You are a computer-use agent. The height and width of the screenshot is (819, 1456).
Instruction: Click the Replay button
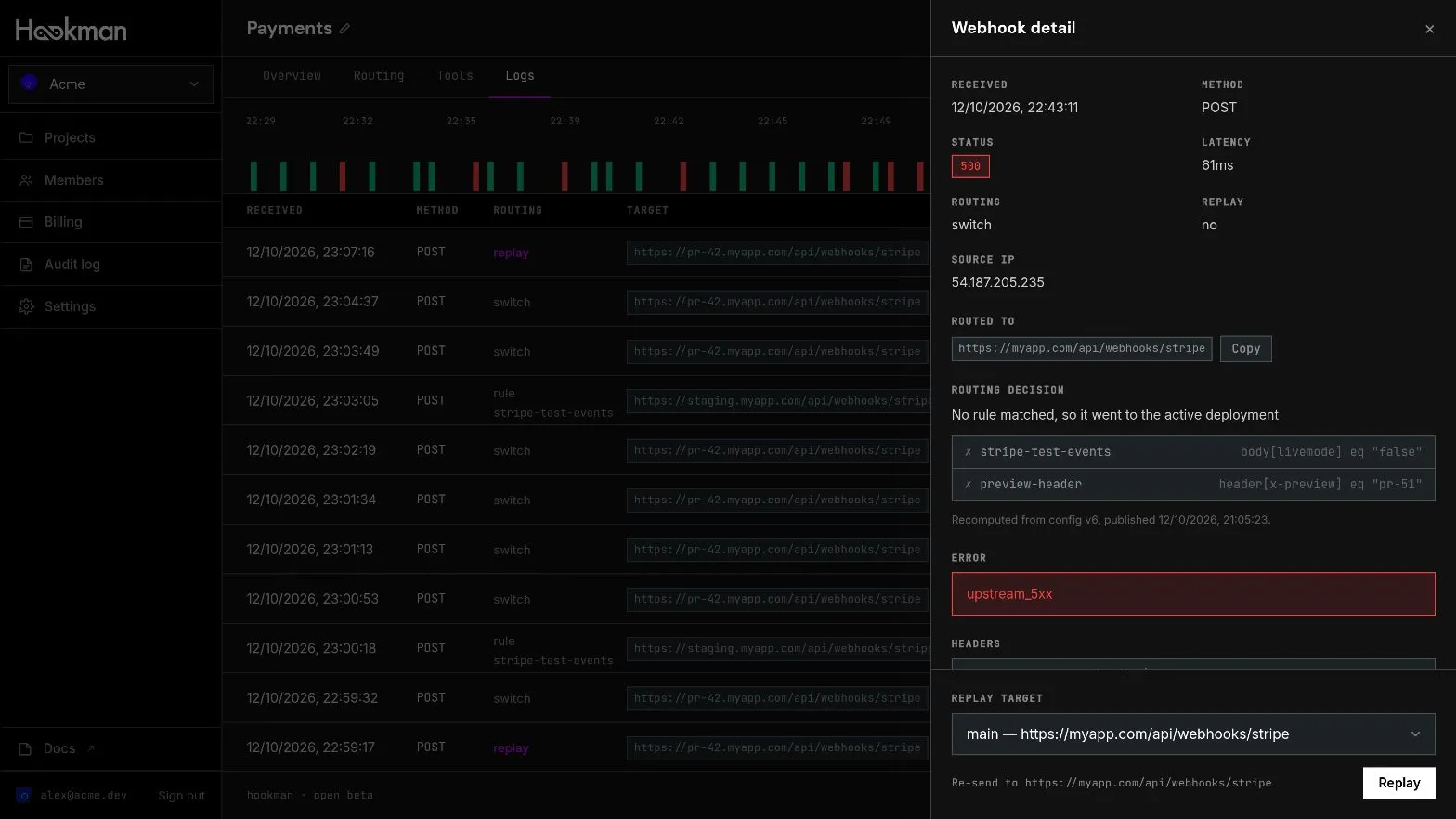pos(1398,783)
